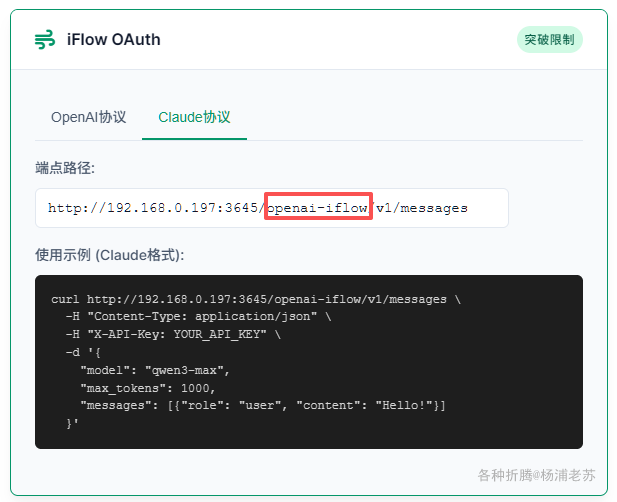
Task: Click the "max_tokens": 1000 line
Action: (x=148, y=388)
